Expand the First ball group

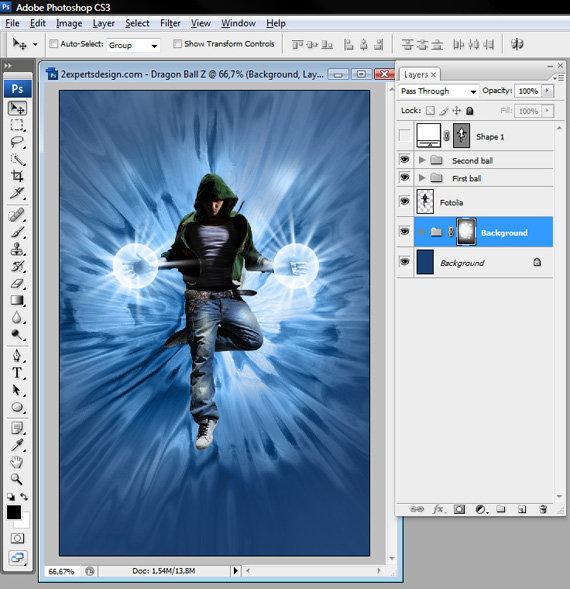pos(422,177)
